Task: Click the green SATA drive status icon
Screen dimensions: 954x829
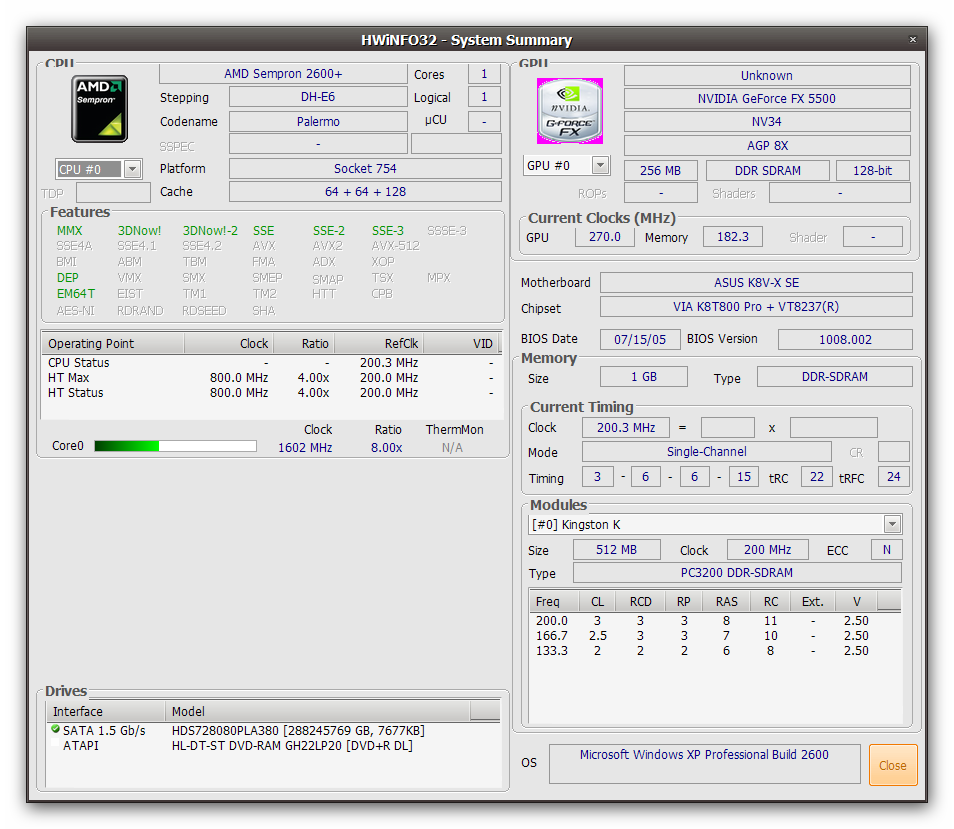Action: point(55,729)
